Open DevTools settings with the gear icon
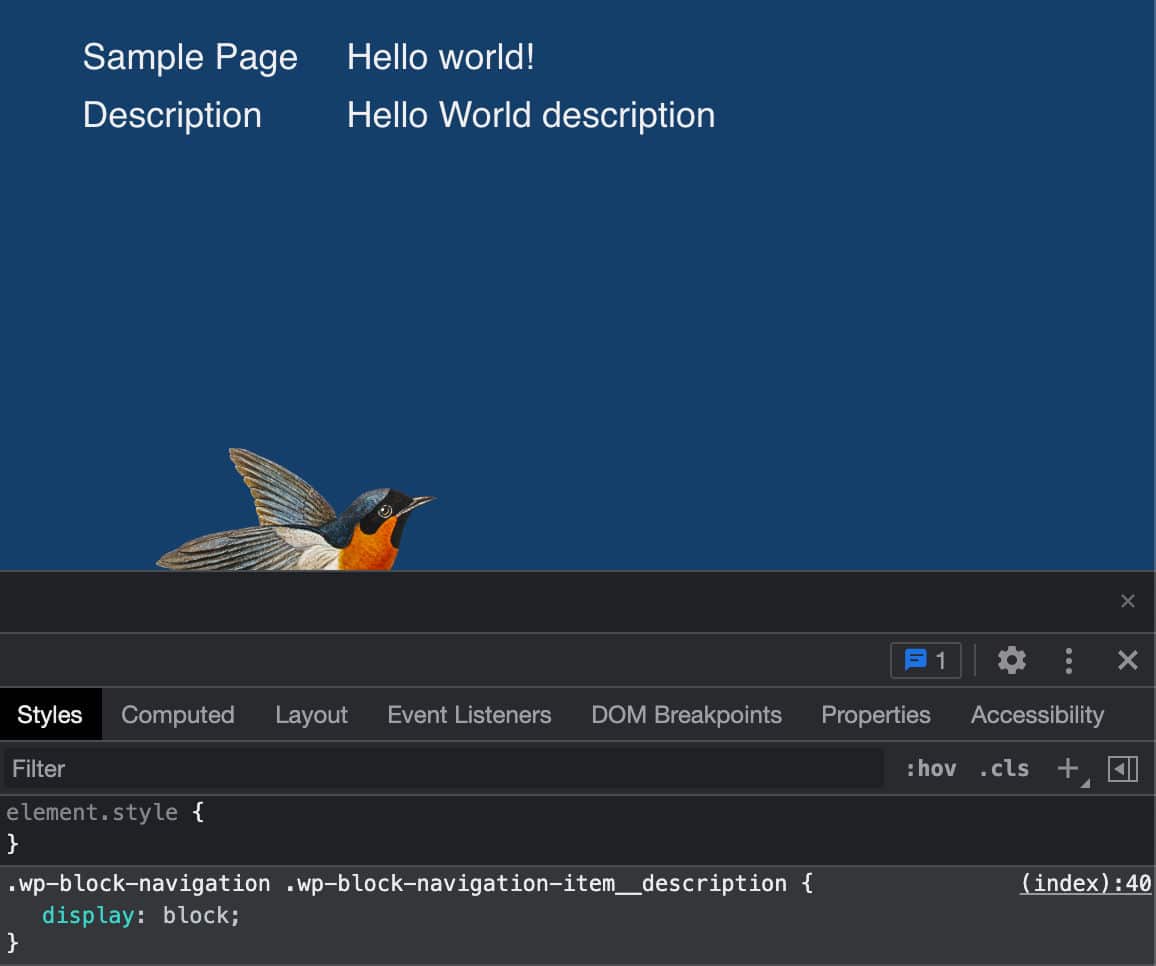 click(x=1011, y=660)
